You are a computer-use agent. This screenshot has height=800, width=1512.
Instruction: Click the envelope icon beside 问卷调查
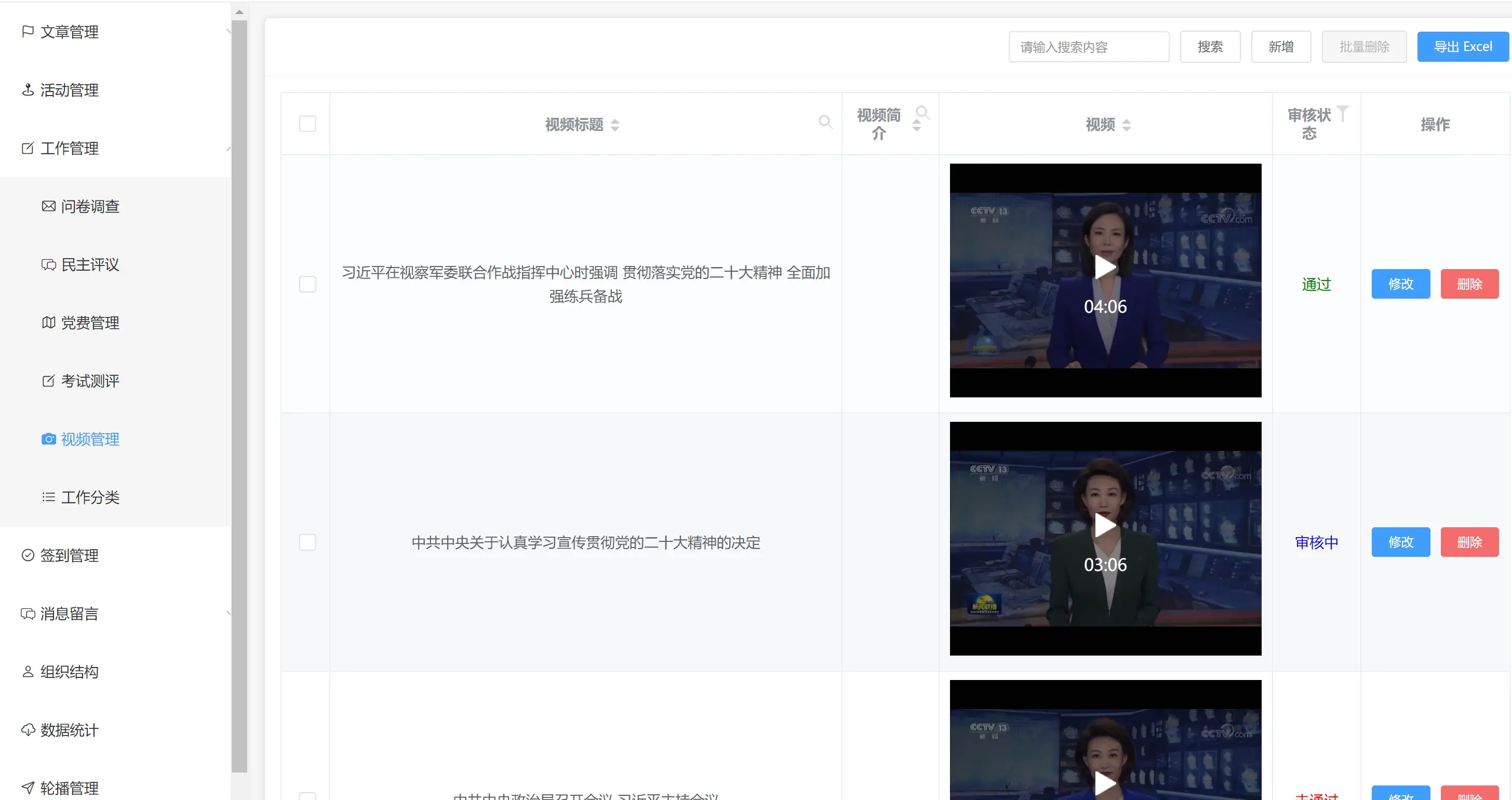[49, 206]
